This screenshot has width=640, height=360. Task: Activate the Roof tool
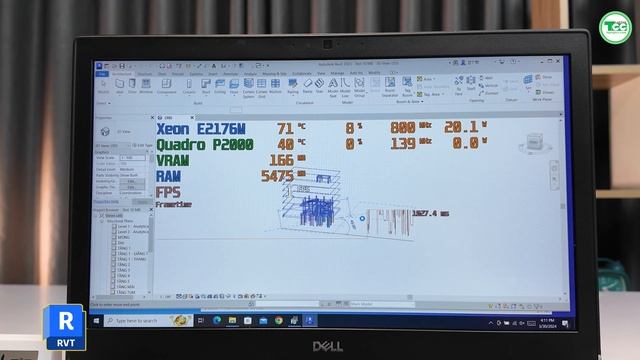206,87
